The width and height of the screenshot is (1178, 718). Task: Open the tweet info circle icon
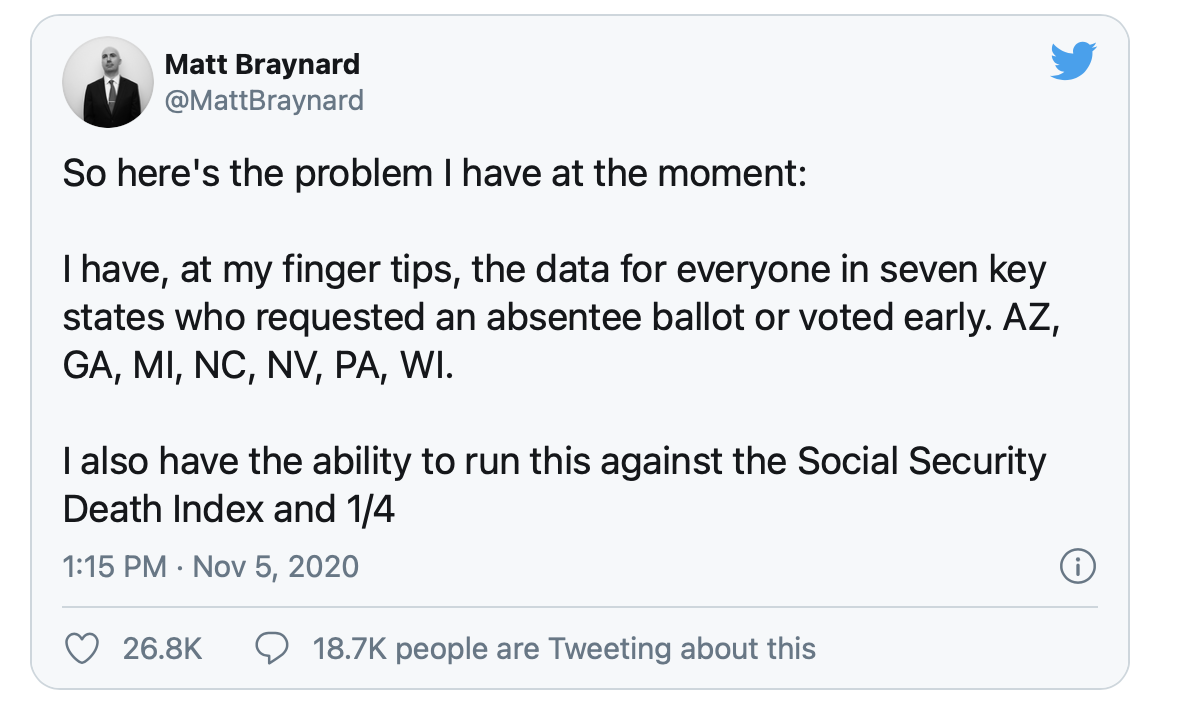point(1077,566)
